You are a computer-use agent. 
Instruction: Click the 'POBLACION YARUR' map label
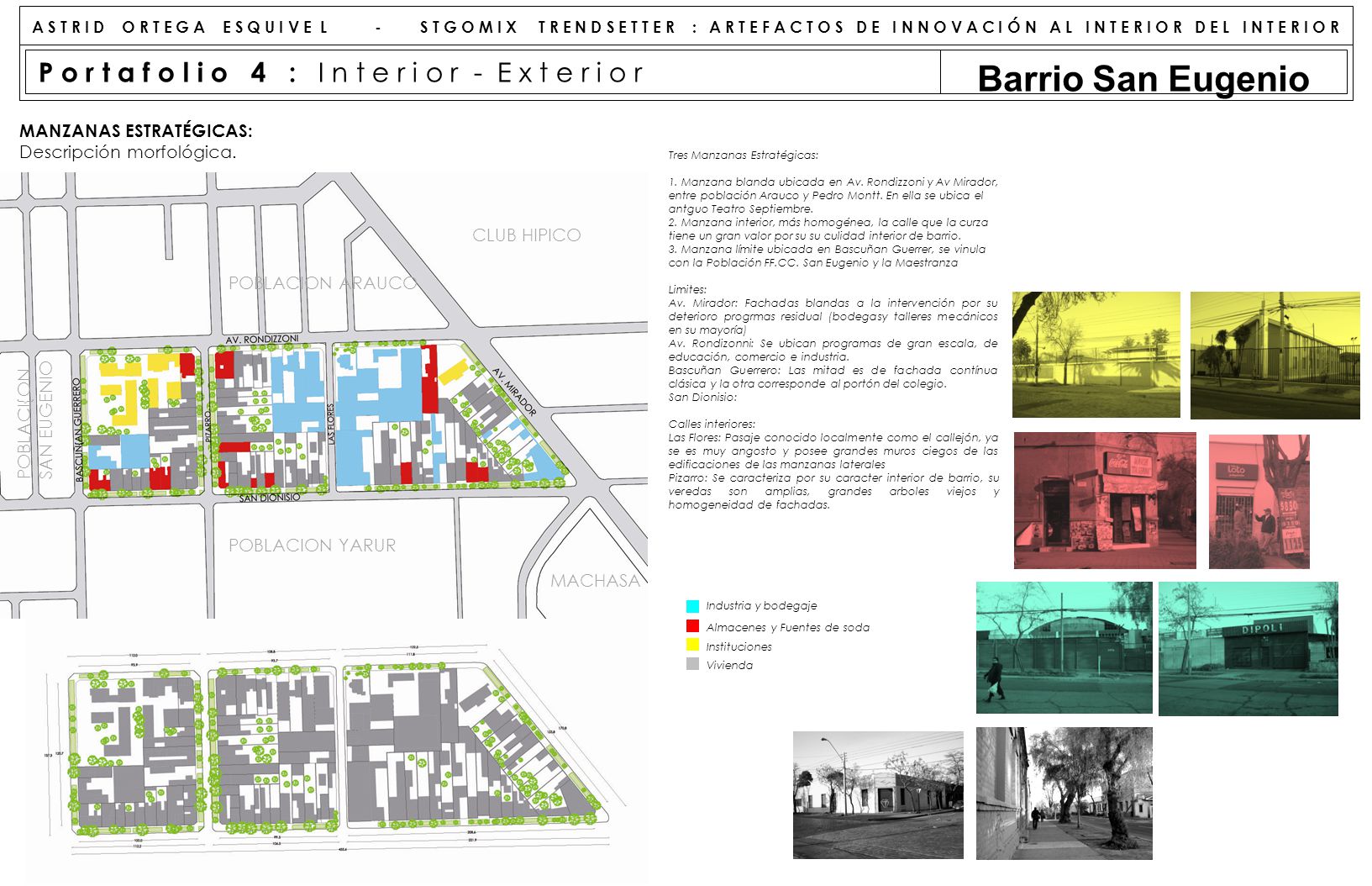[x=312, y=546]
